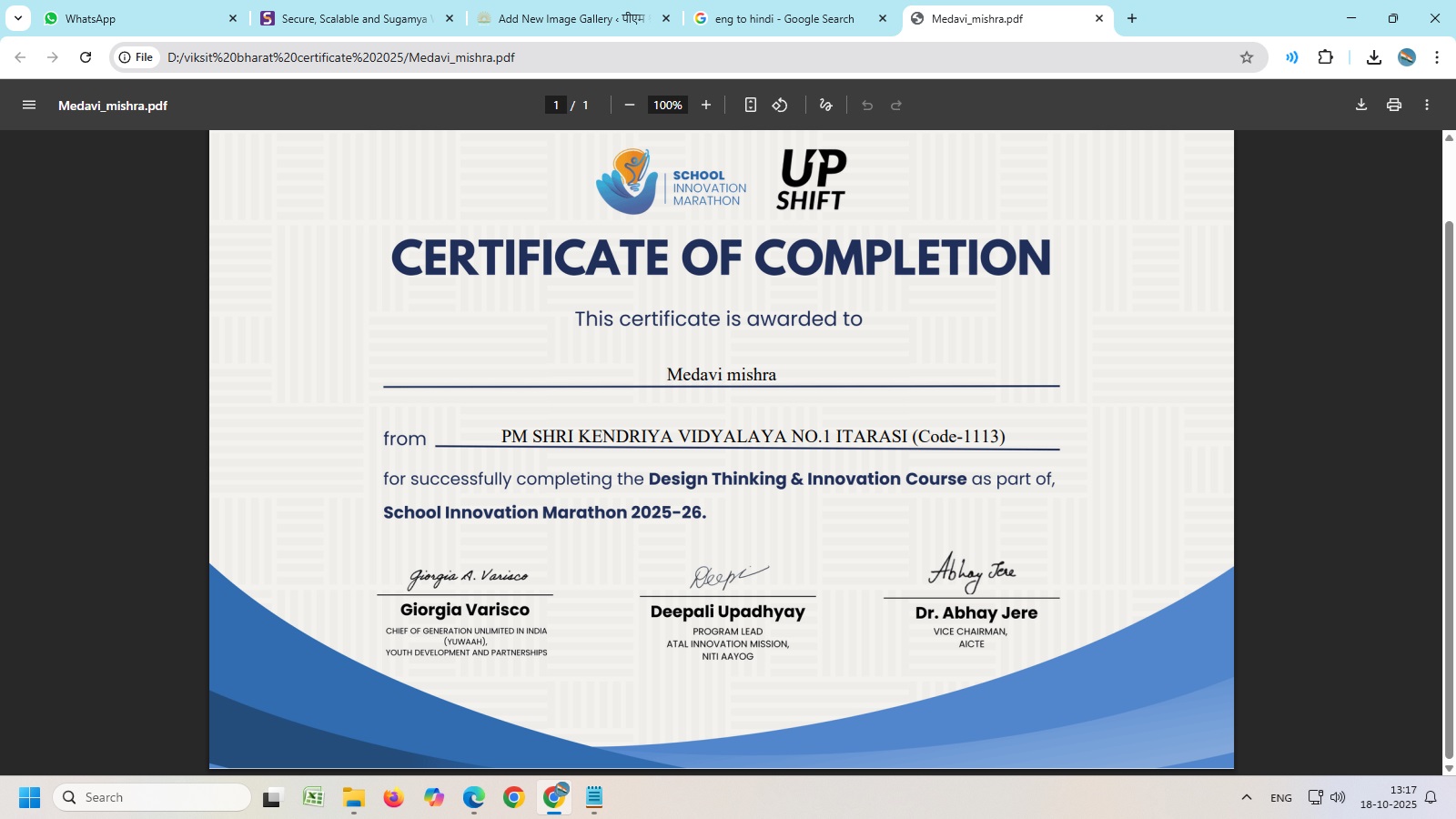1456x819 pixels.
Task: Download the PDF from viewer toolbar
Action: click(x=1361, y=106)
